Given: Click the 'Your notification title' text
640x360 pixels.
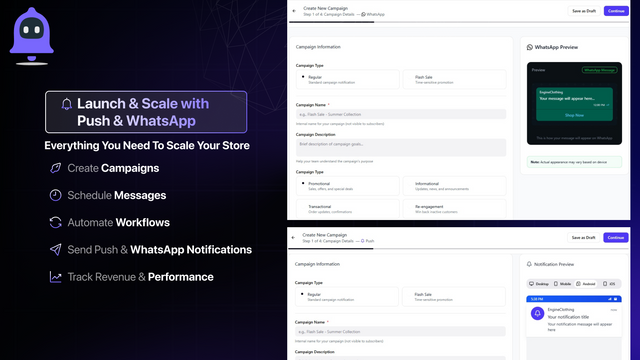Looking at the screenshot, I should [568, 317].
